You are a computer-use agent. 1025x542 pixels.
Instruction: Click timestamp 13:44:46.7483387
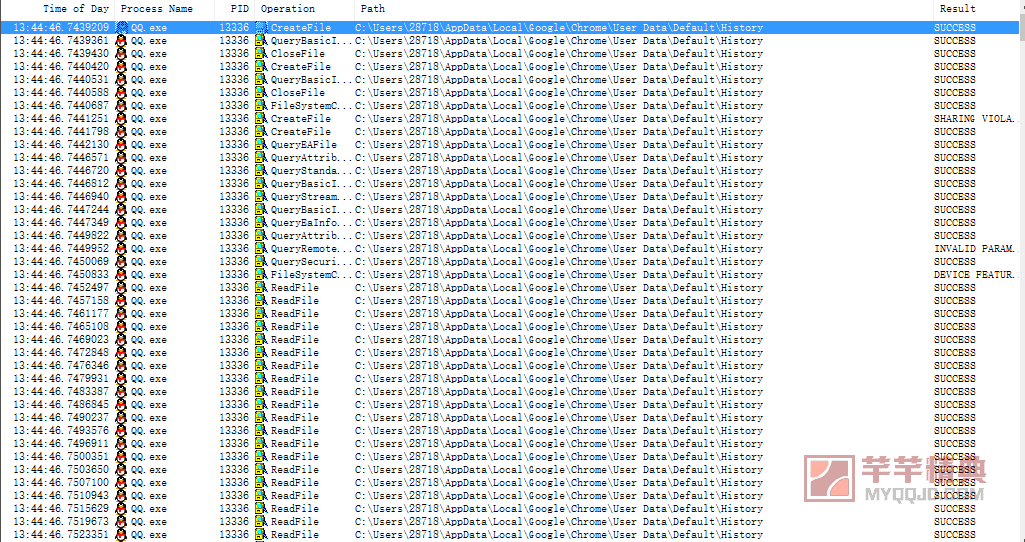pyautogui.click(x=61, y=392)
